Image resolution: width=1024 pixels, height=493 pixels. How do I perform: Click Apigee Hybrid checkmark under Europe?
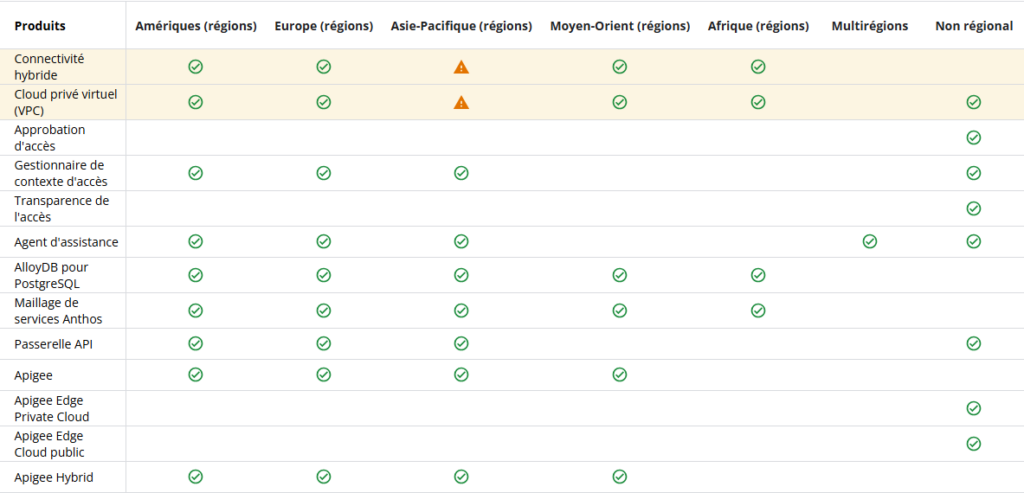[x=323, y=477]
